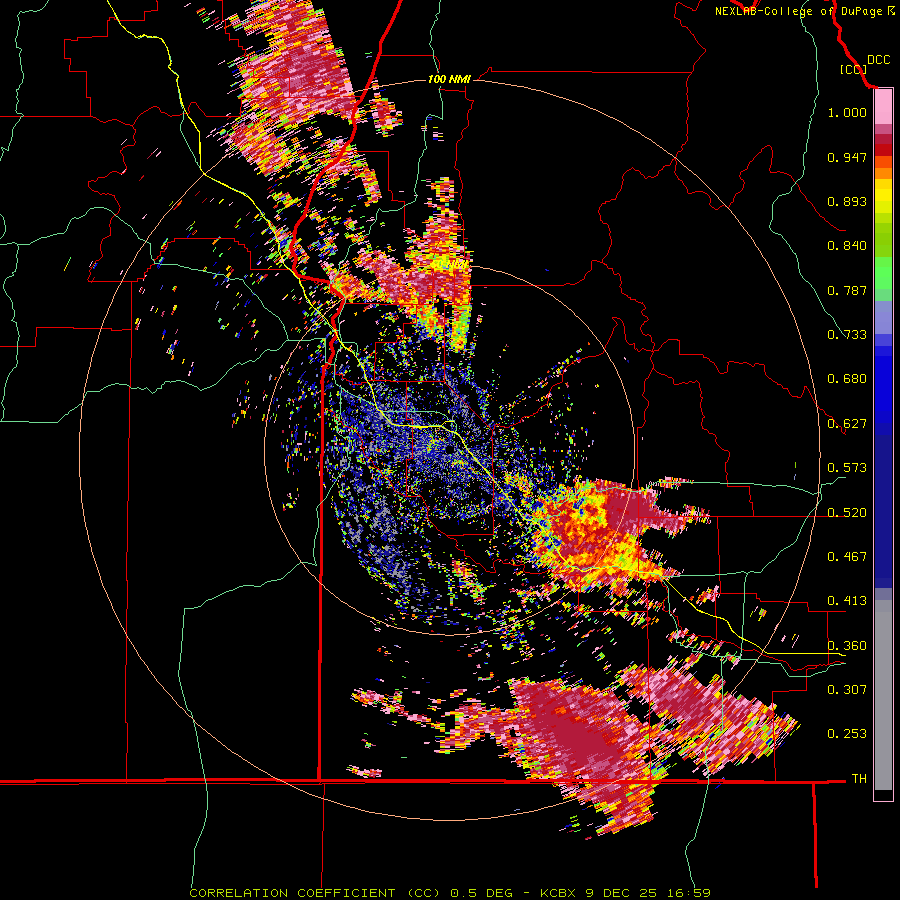900x900 pixels.
Task: Click the 0.627 legend value
Action: (847, 424)
